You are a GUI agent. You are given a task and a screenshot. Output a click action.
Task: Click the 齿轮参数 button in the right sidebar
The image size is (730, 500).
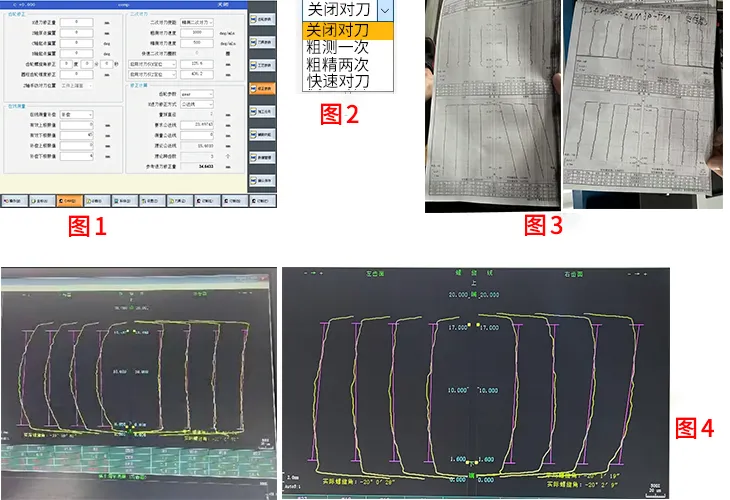[x=261, y=20]
